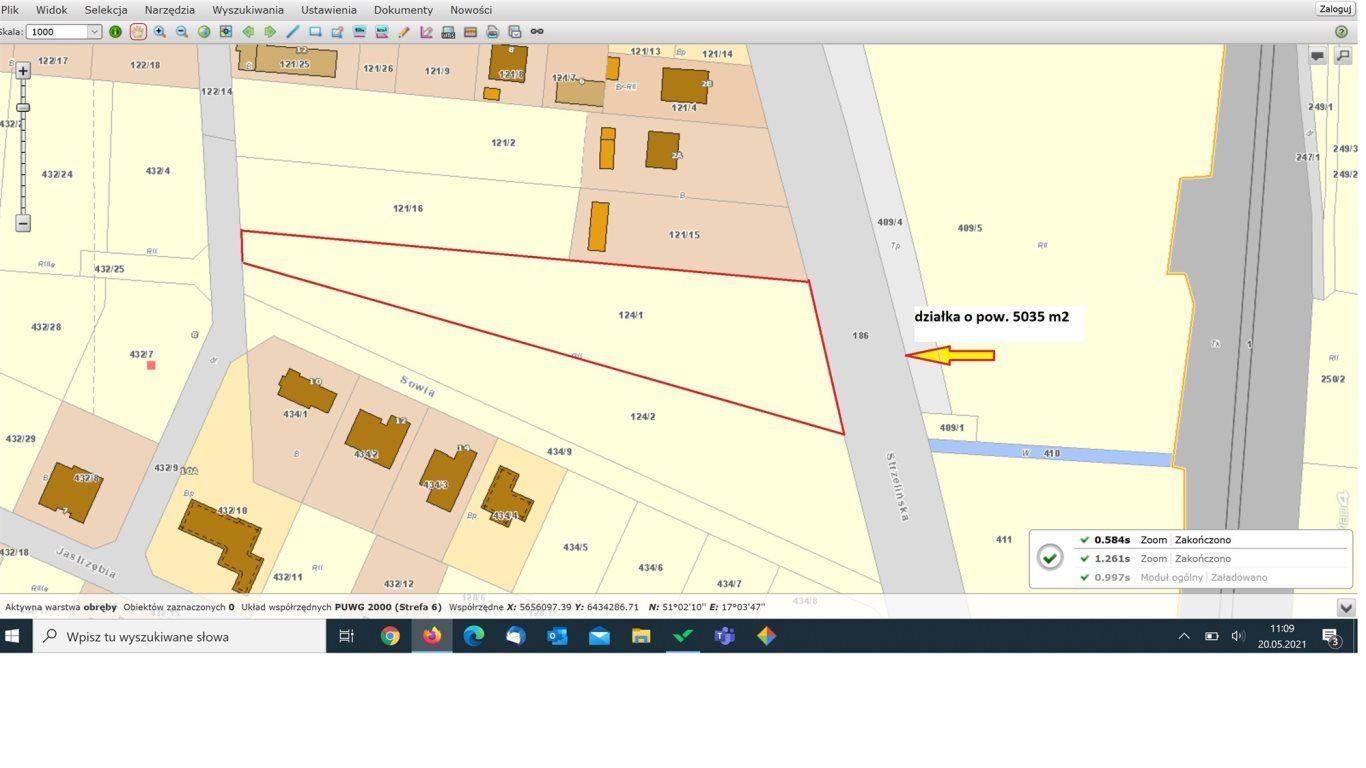Select the line measurement tool
1366x768 pixels.
click(293, 32)
